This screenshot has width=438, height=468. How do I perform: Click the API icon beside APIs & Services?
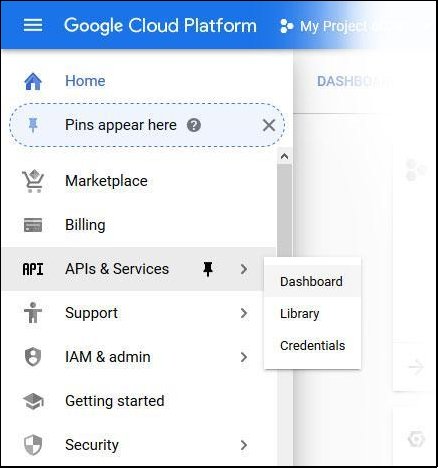tap(33, 269)
